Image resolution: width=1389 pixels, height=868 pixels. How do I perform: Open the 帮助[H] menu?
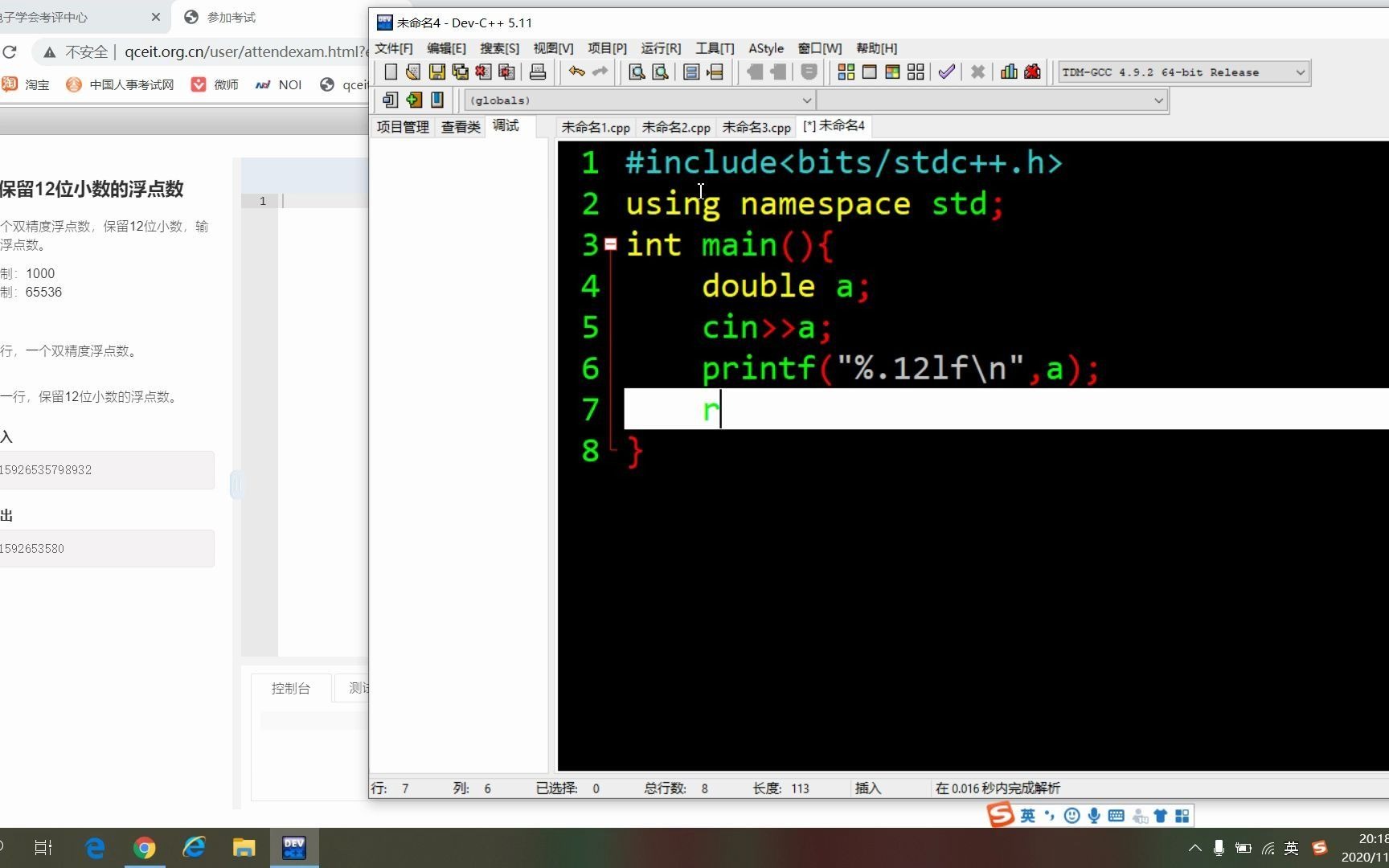(876, 48)
